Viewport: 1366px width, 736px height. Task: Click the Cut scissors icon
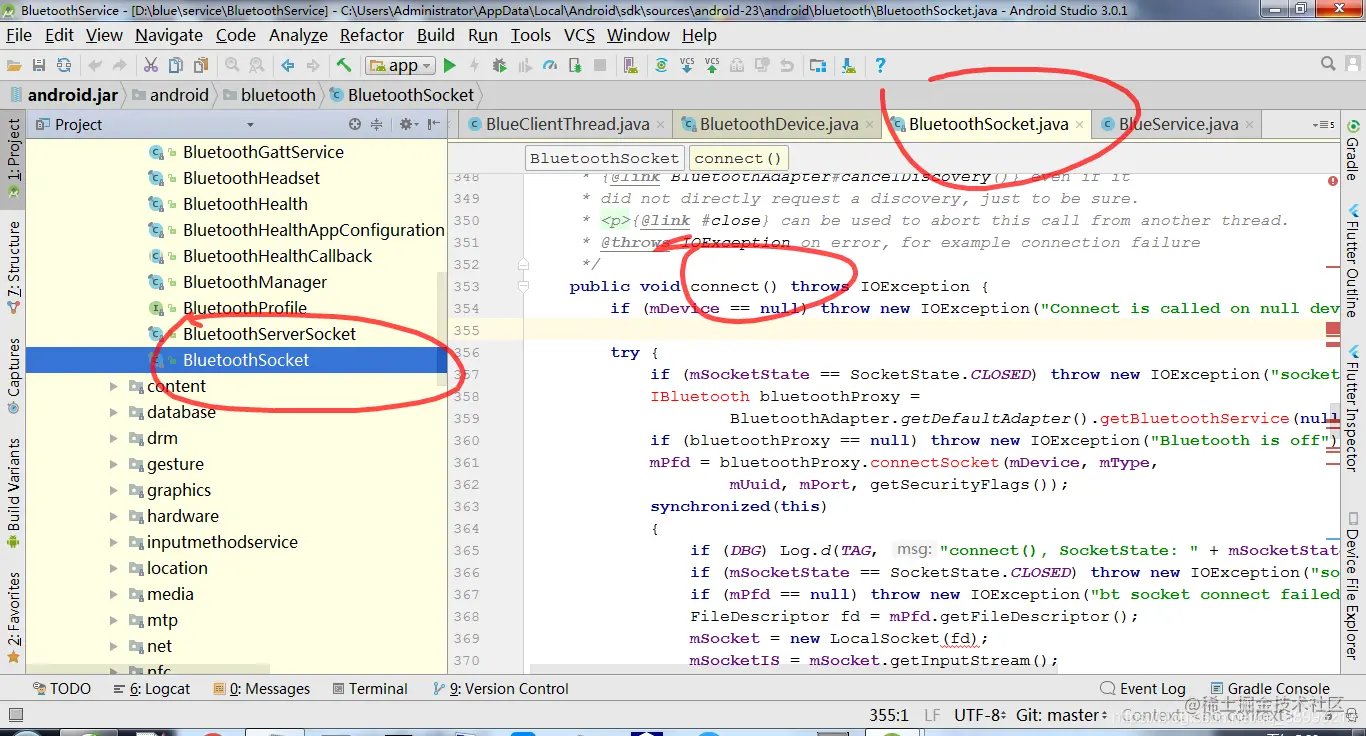(151, 65)
